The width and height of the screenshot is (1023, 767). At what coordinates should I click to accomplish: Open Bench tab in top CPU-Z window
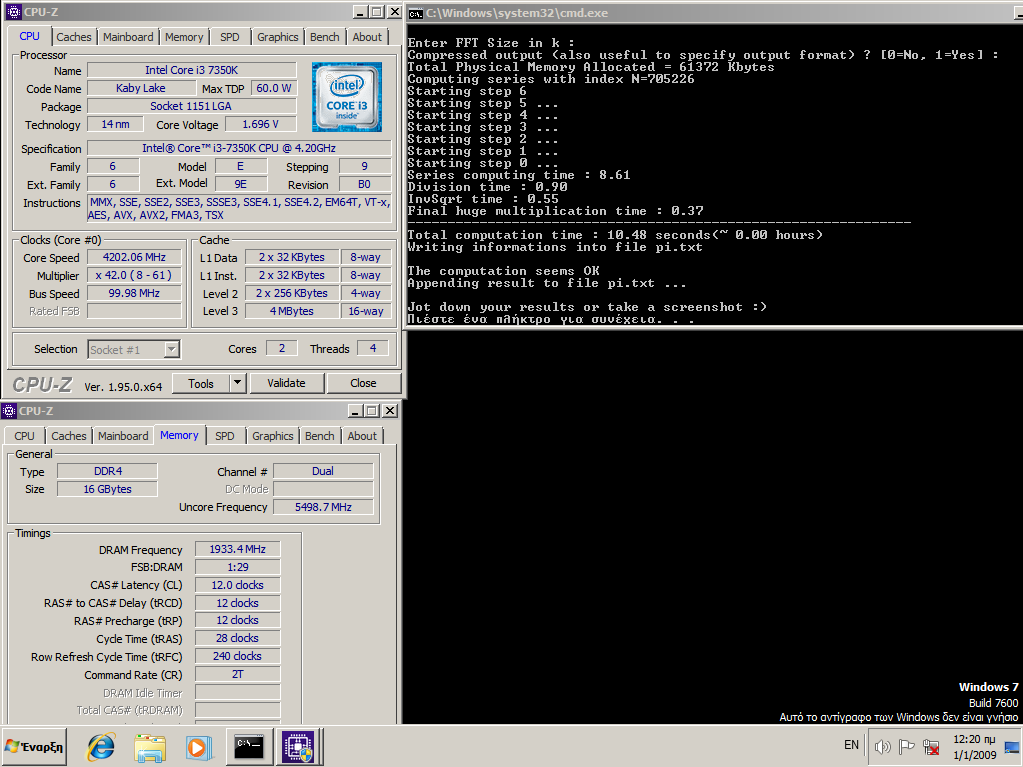tap(324, 37)
